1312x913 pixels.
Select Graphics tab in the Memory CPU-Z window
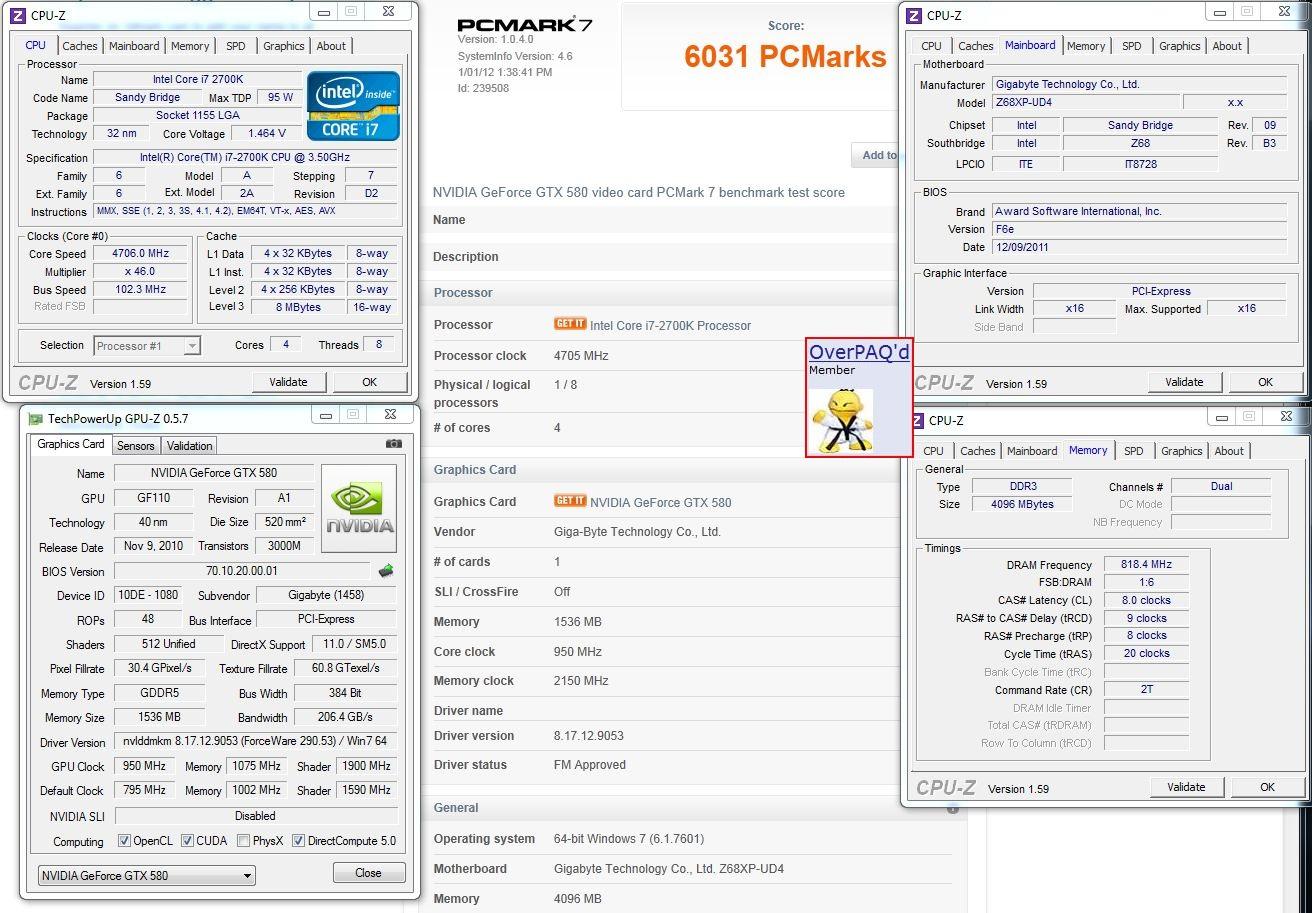tap(1182, 451)
